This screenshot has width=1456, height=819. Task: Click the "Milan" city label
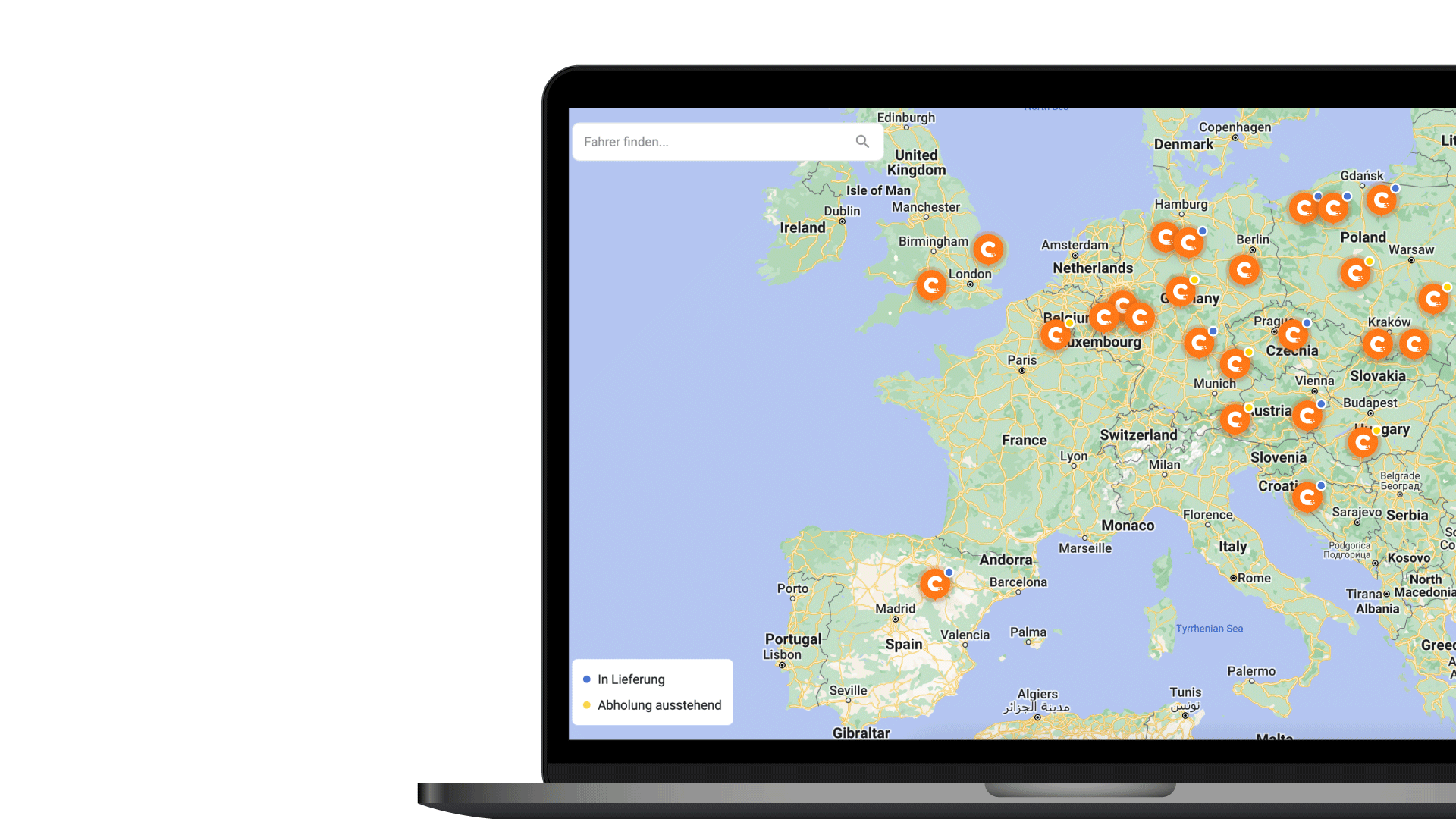tap(1164, 465)
